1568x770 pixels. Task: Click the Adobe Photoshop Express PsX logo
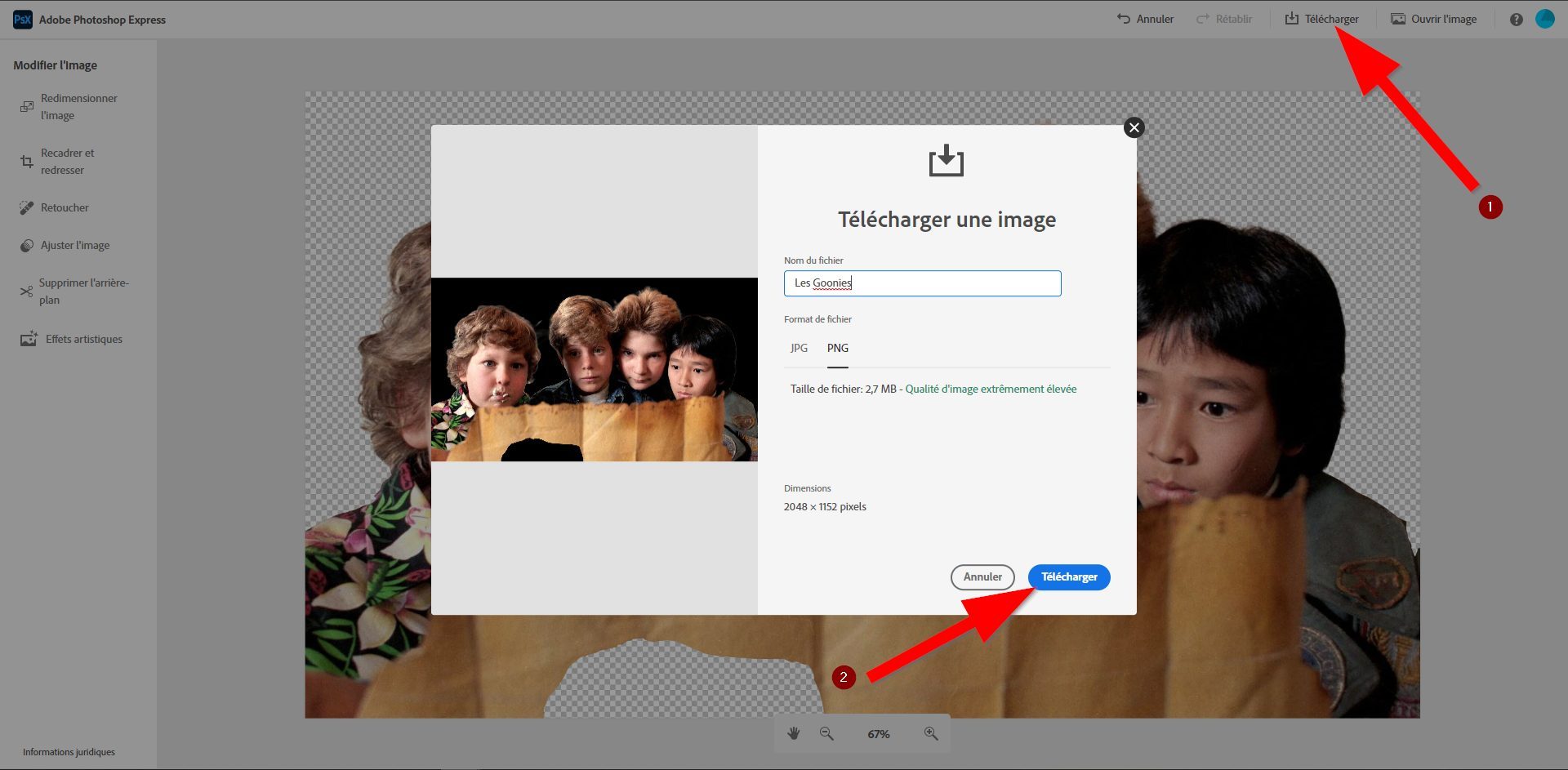pyautogui.click(x=23, y=20)
